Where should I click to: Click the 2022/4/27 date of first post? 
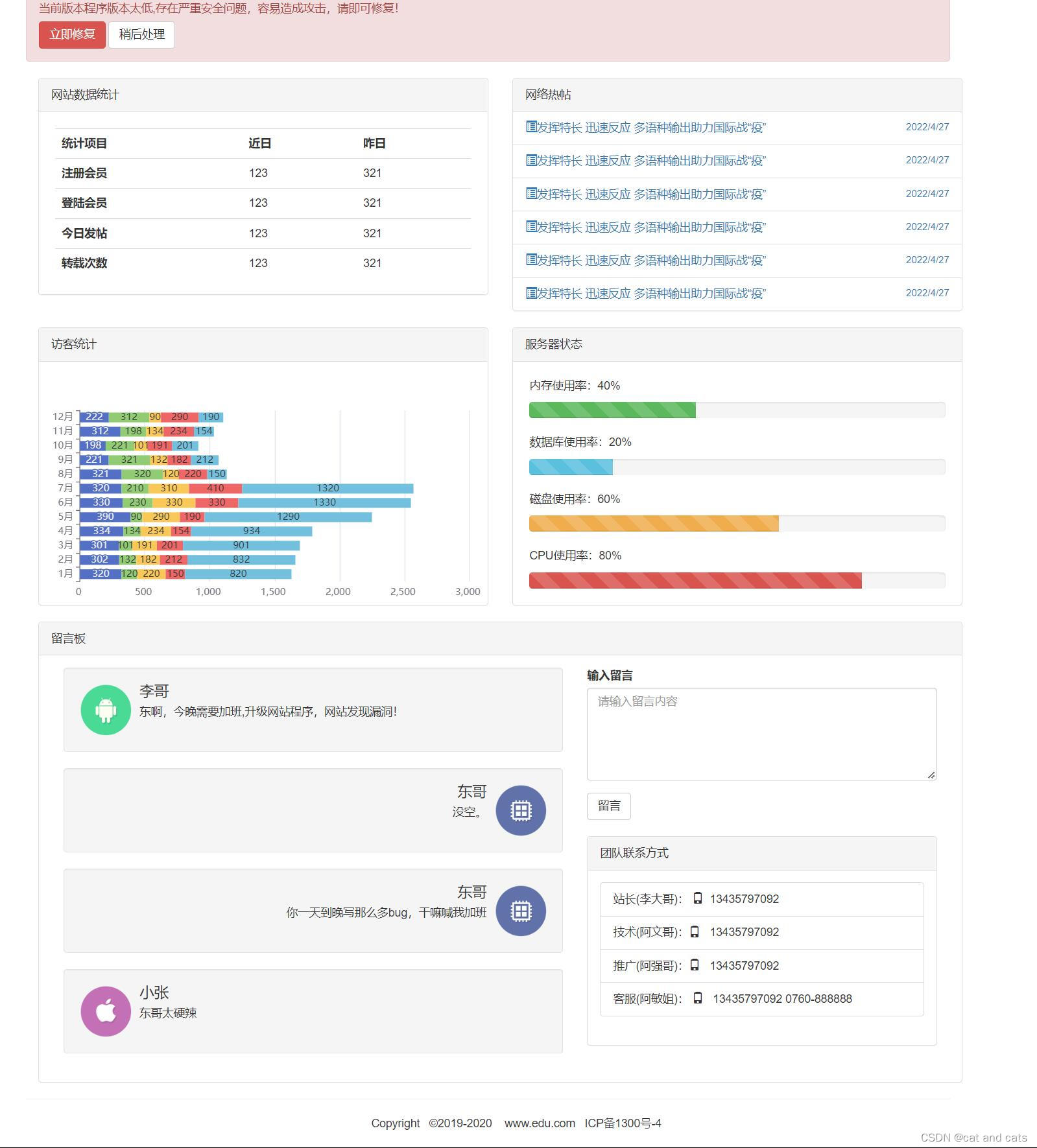927,127
